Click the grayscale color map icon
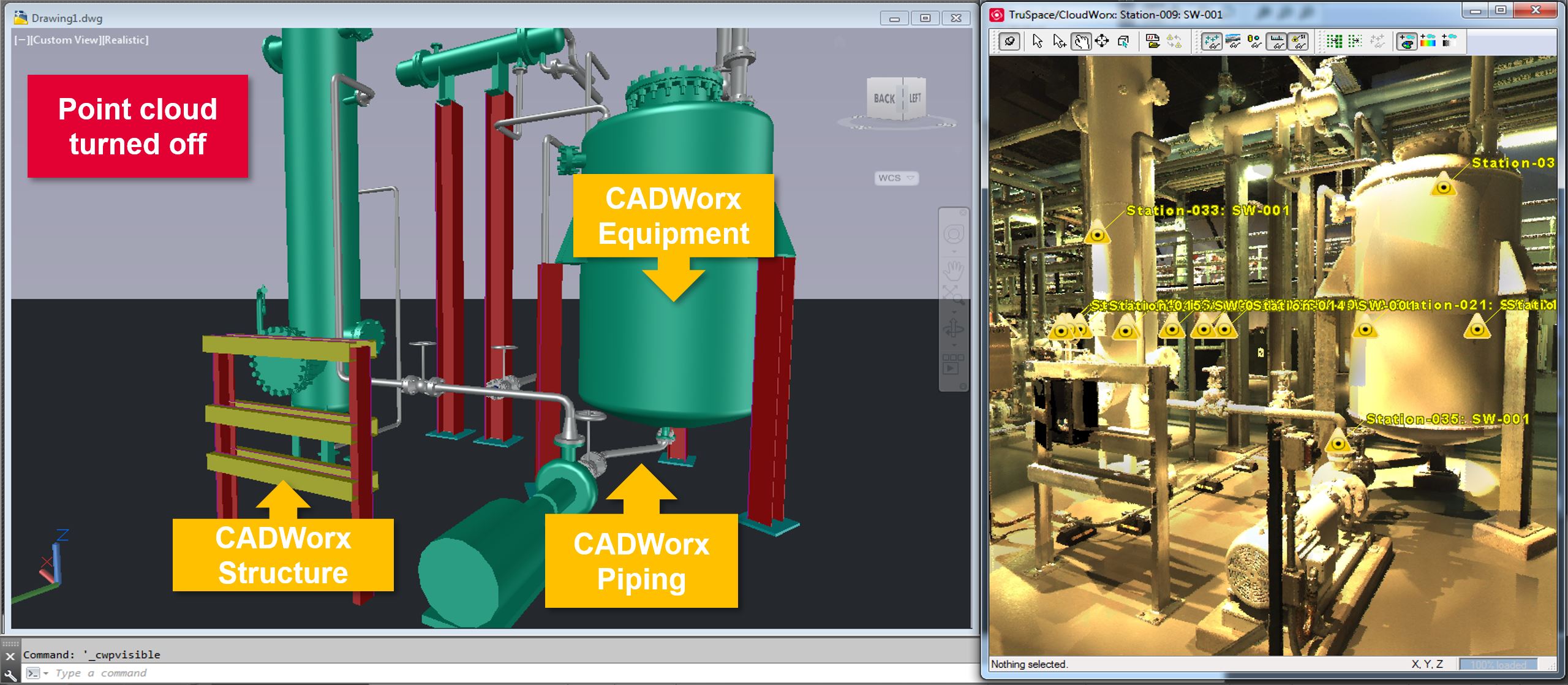 pos(1449,42)
